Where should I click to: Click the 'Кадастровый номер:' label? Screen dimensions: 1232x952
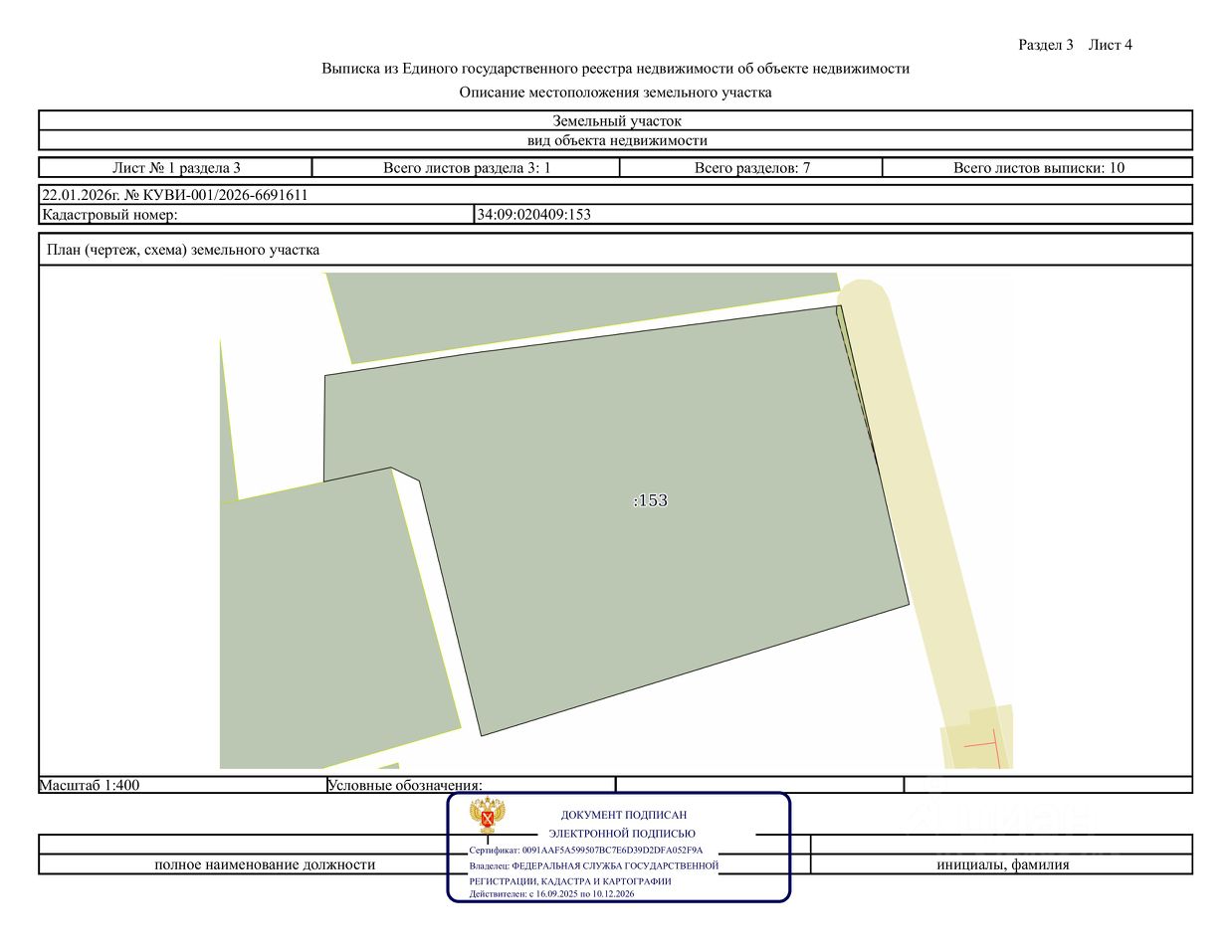(109, 214)
